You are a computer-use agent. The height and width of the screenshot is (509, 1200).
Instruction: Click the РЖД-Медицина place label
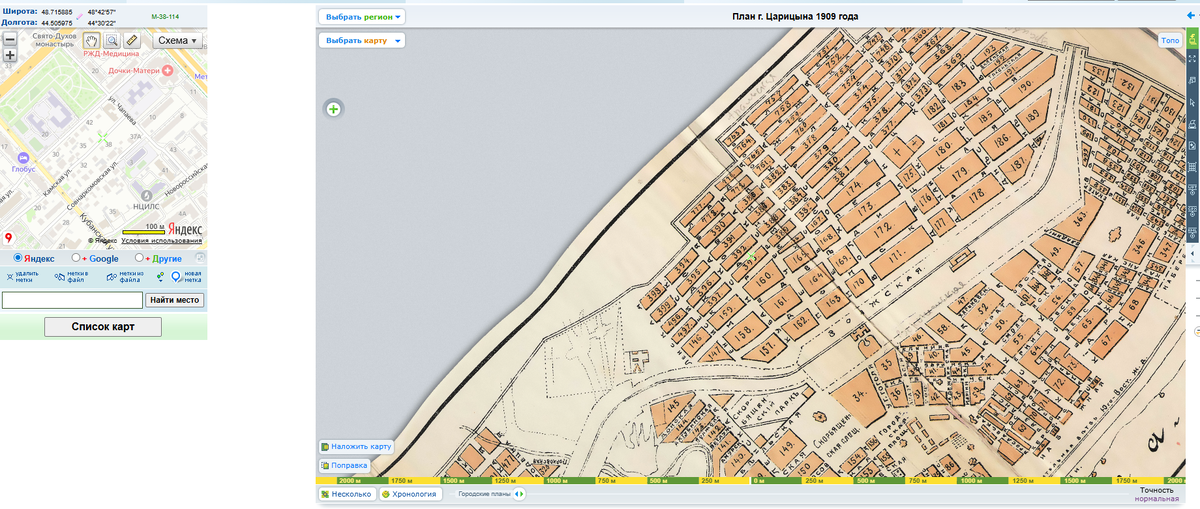click(111, 54)
